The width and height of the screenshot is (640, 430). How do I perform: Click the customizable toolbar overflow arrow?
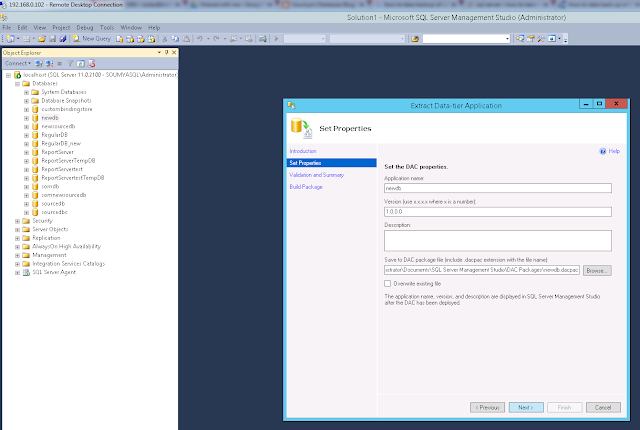tap(565, 39)
